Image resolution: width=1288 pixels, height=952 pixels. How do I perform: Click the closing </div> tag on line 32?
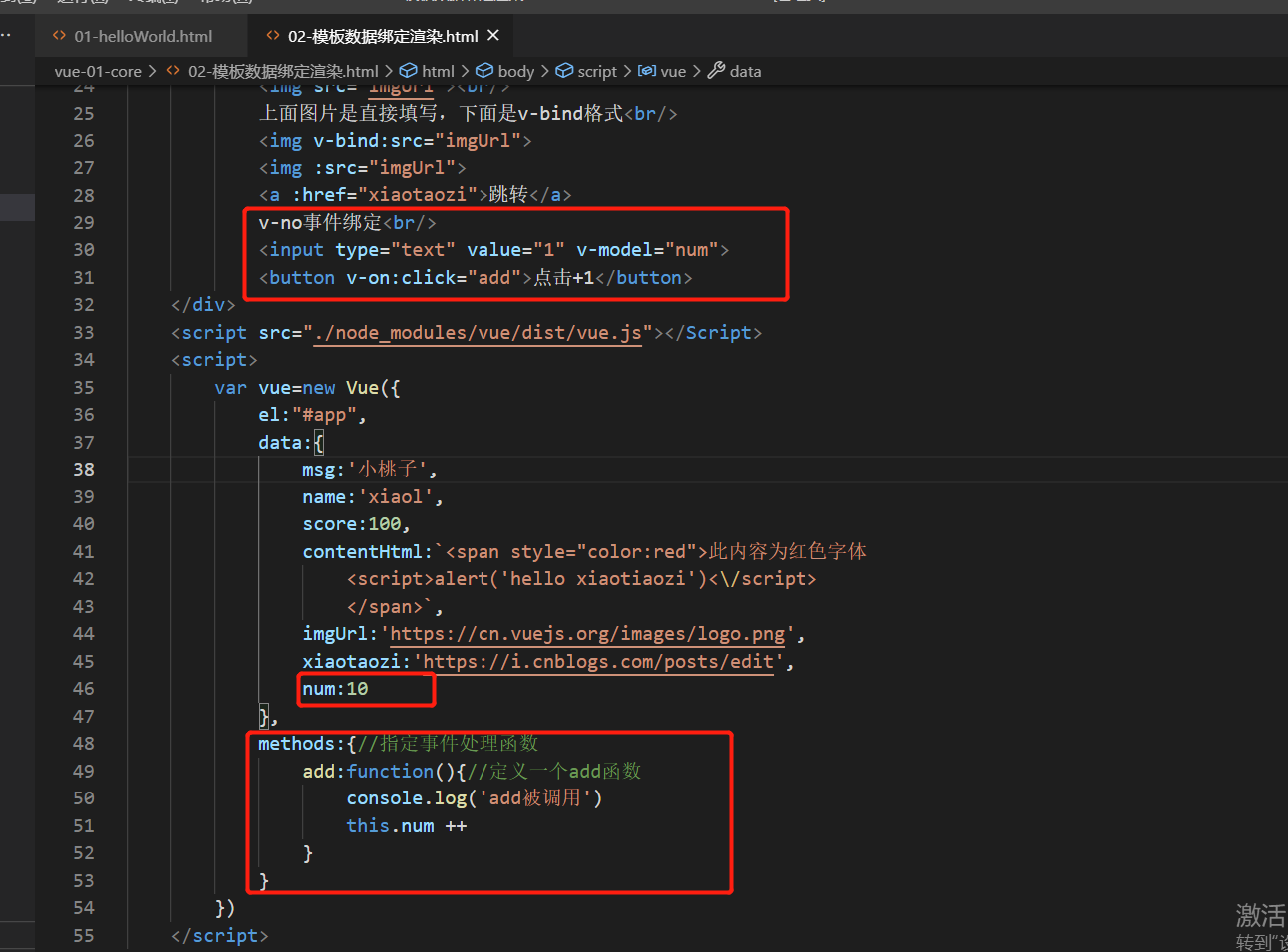203,305
